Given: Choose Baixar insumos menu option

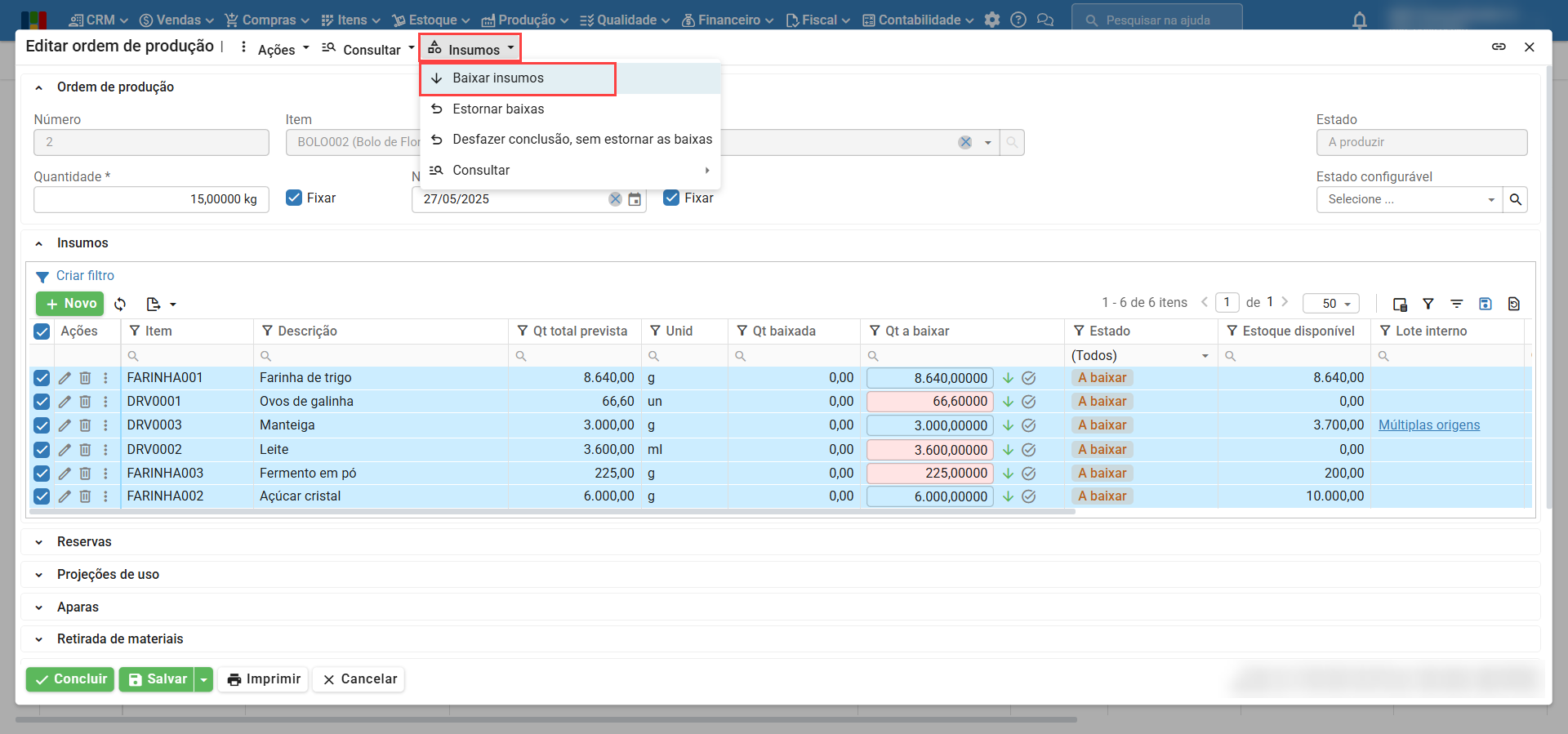Looking at the screenshot, I should pyautogui.click(x=498, y=78).
